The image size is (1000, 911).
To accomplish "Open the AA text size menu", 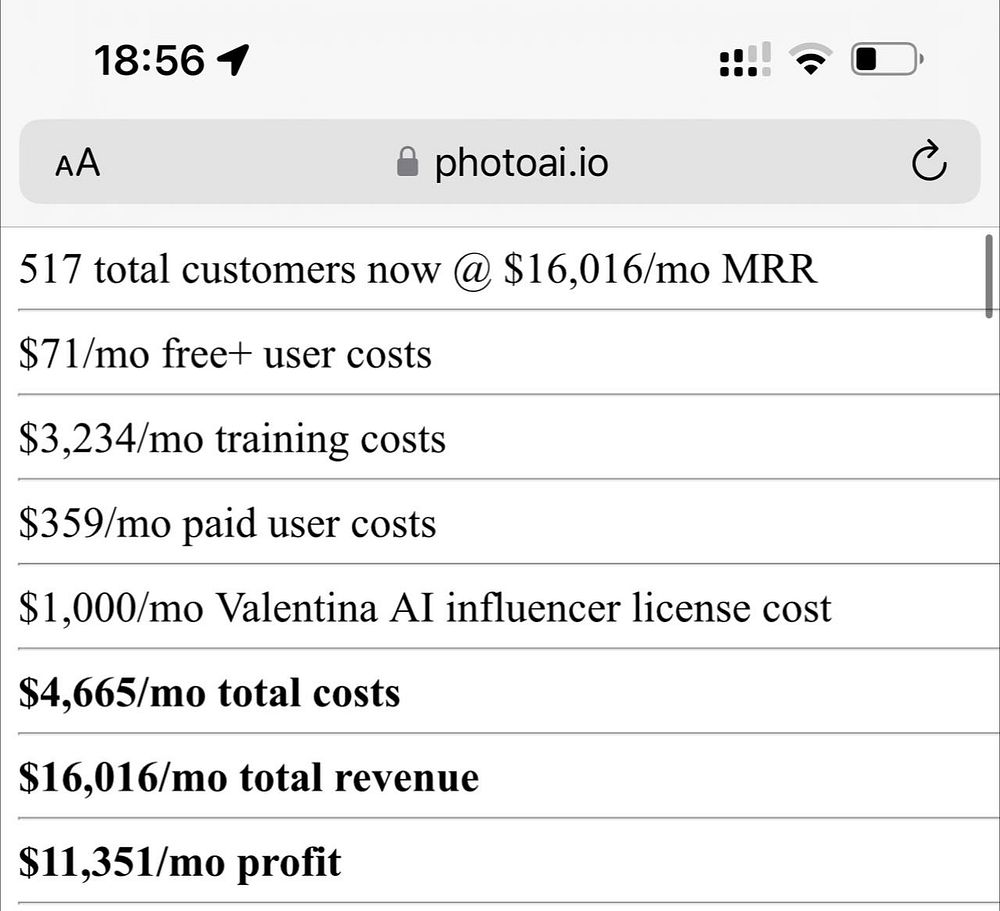I will [78, 163].
